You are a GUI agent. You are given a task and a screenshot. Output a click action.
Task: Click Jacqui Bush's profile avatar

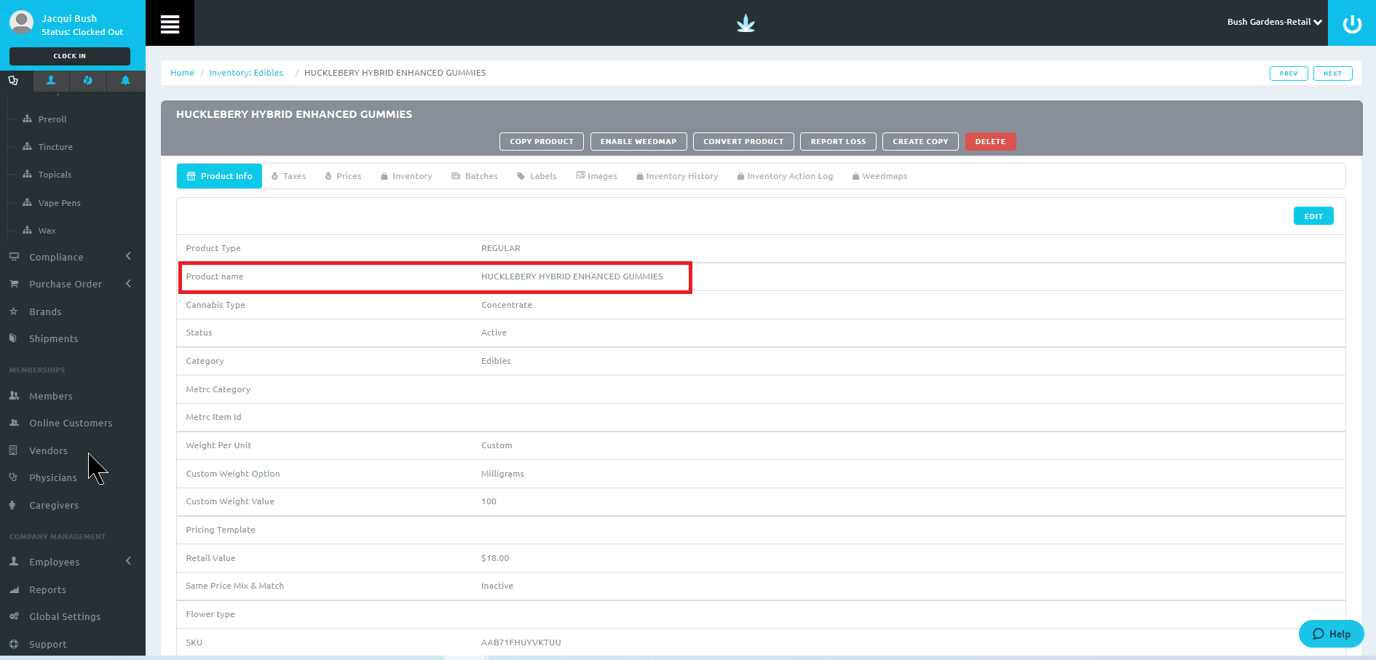tap(21, 22)
